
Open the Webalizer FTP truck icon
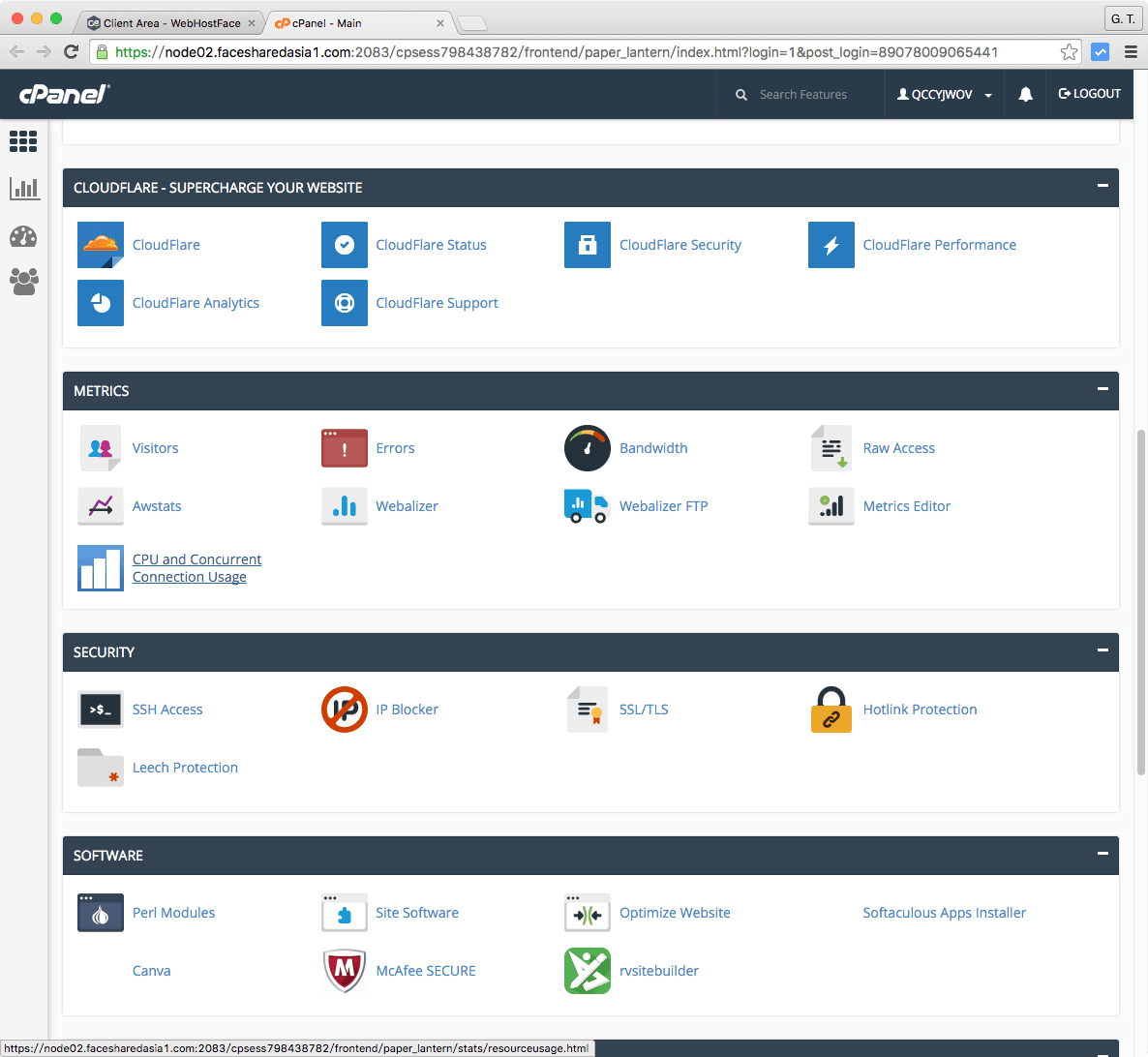pos(588,506)
